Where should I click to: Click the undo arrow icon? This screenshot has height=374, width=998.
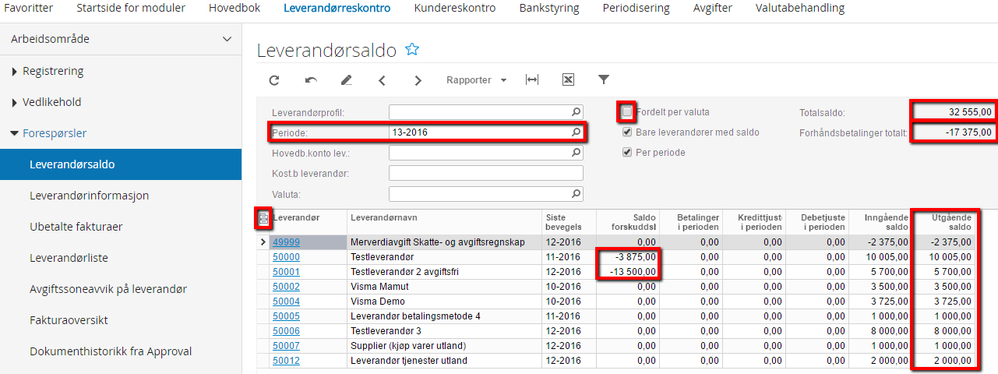(x=311, y=80)
